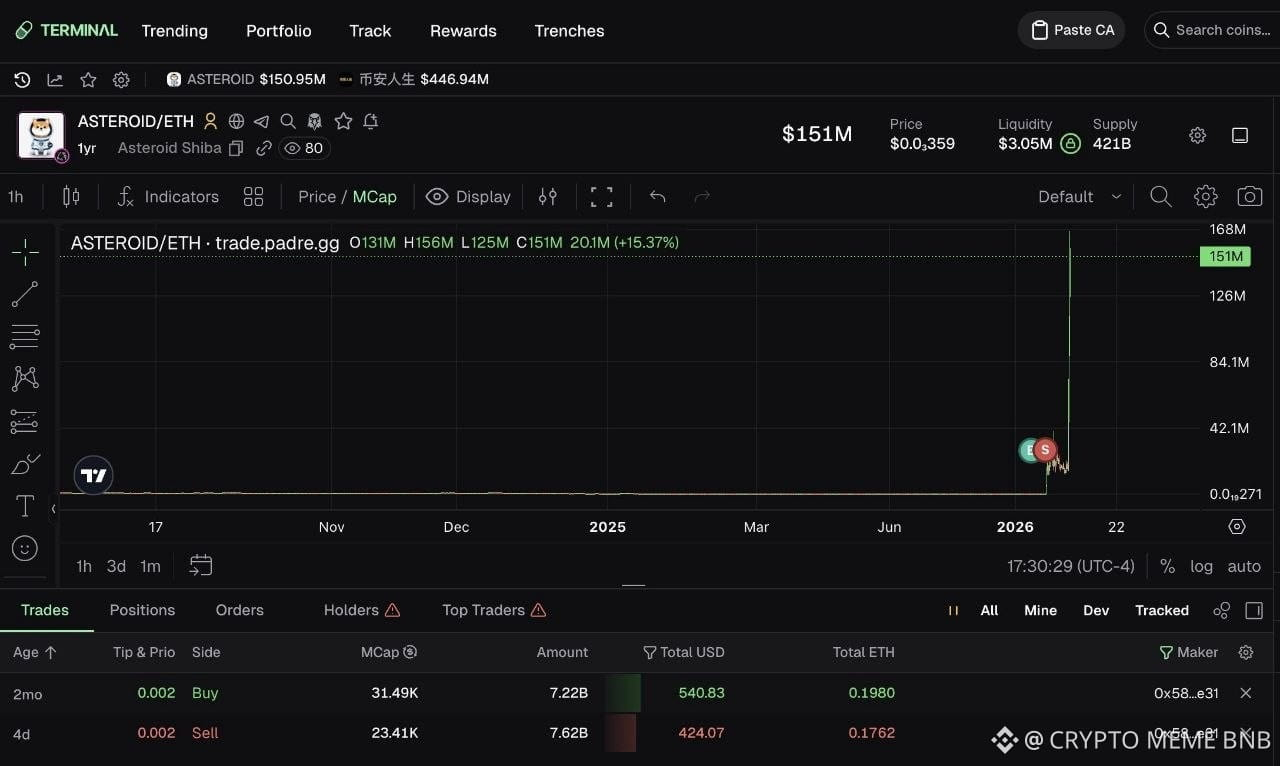Select the text annotation tool
Viewport: 1280px width, 766px height.
pyautogui.click(x=25, y=506)
